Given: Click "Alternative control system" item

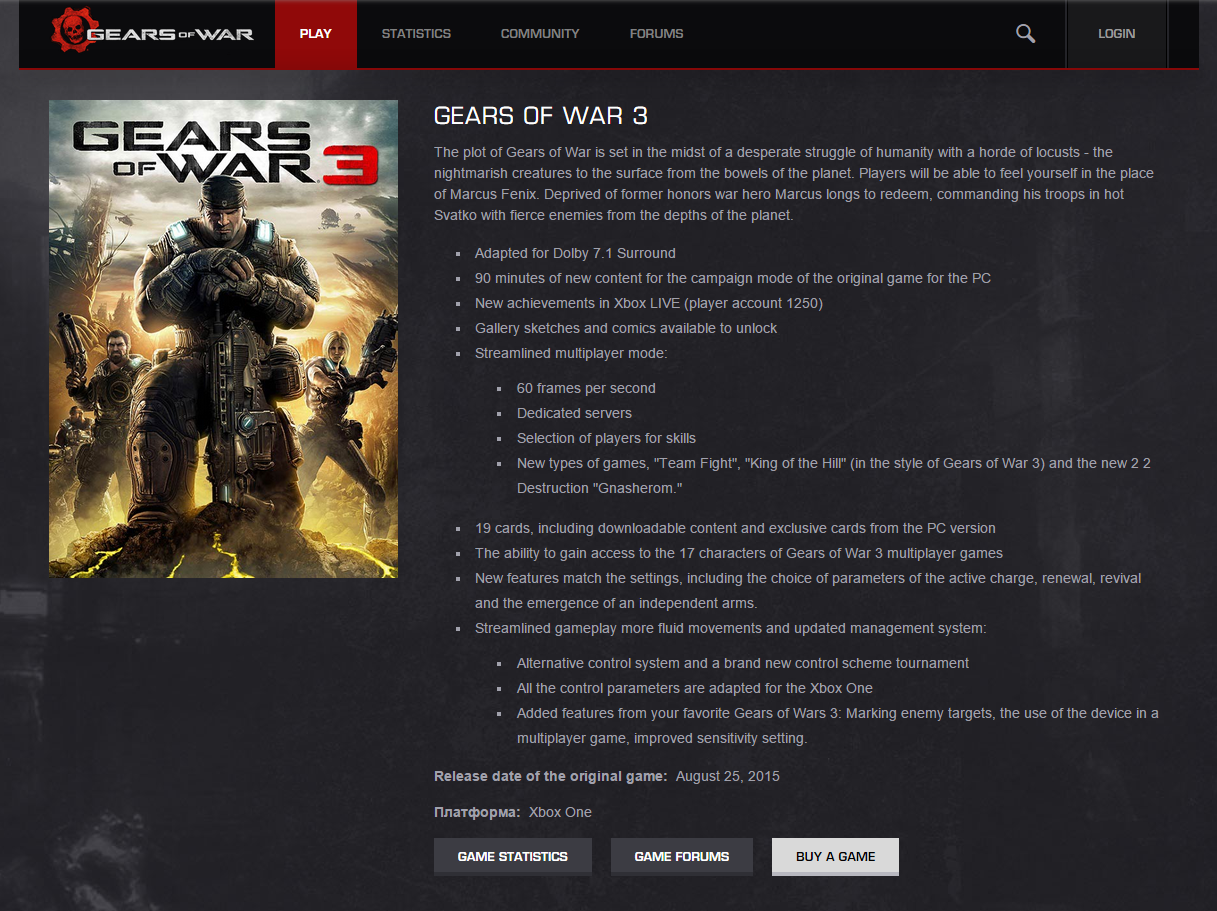Looking at the screenshot, I should [743, 663].
